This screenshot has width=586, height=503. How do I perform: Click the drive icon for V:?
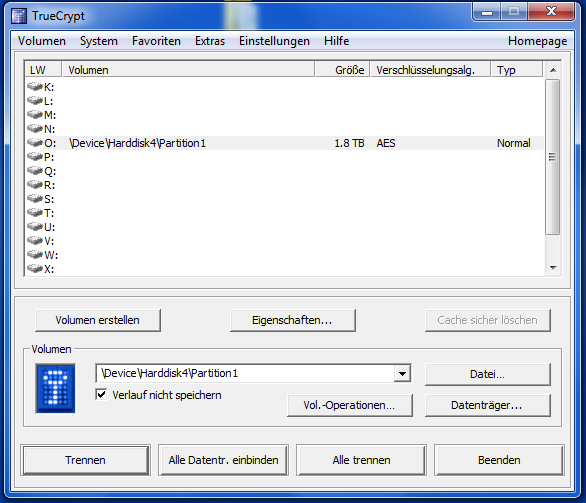pos(35,241)
